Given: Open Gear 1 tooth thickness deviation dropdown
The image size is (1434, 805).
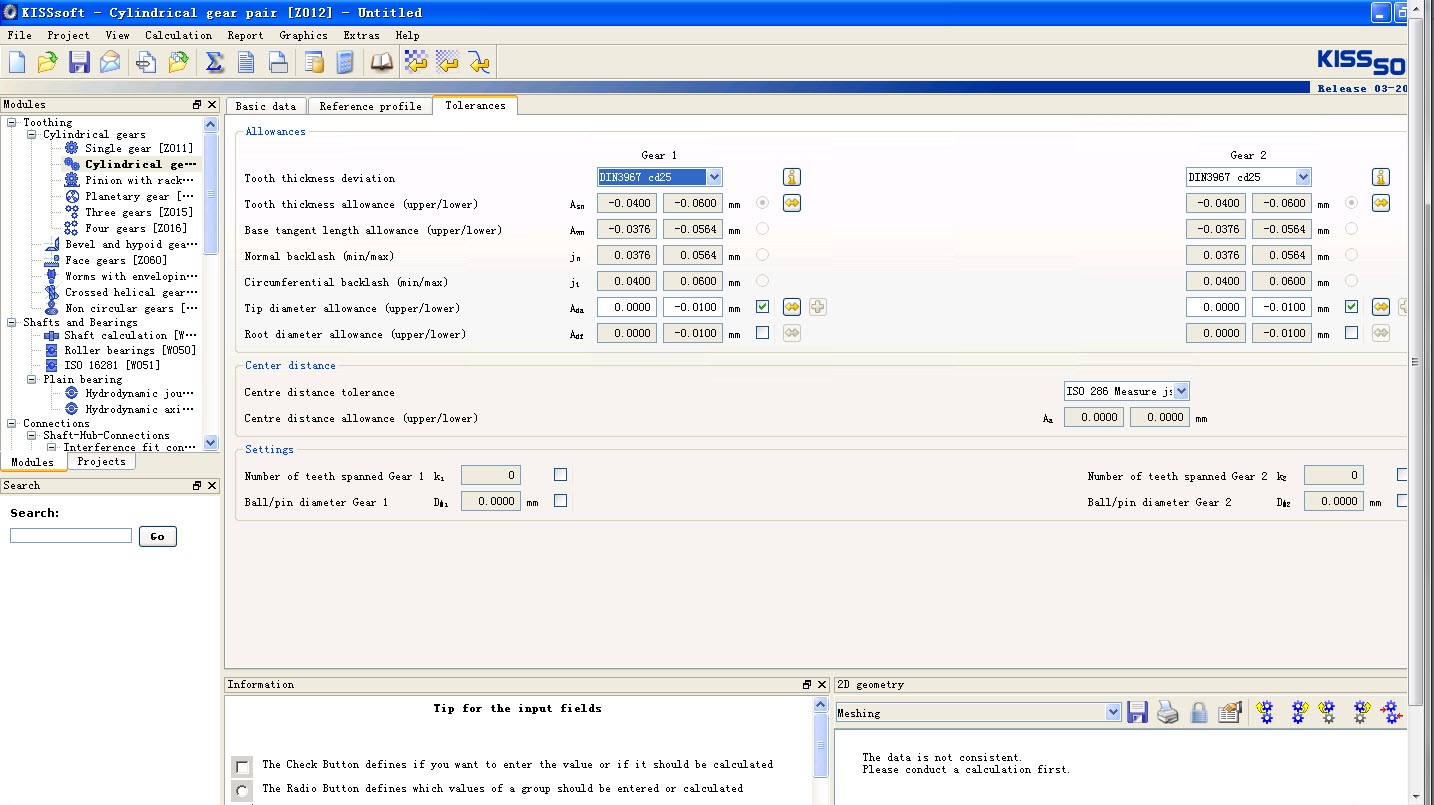Looking at the screenshot, I should [x=713, y=177].
